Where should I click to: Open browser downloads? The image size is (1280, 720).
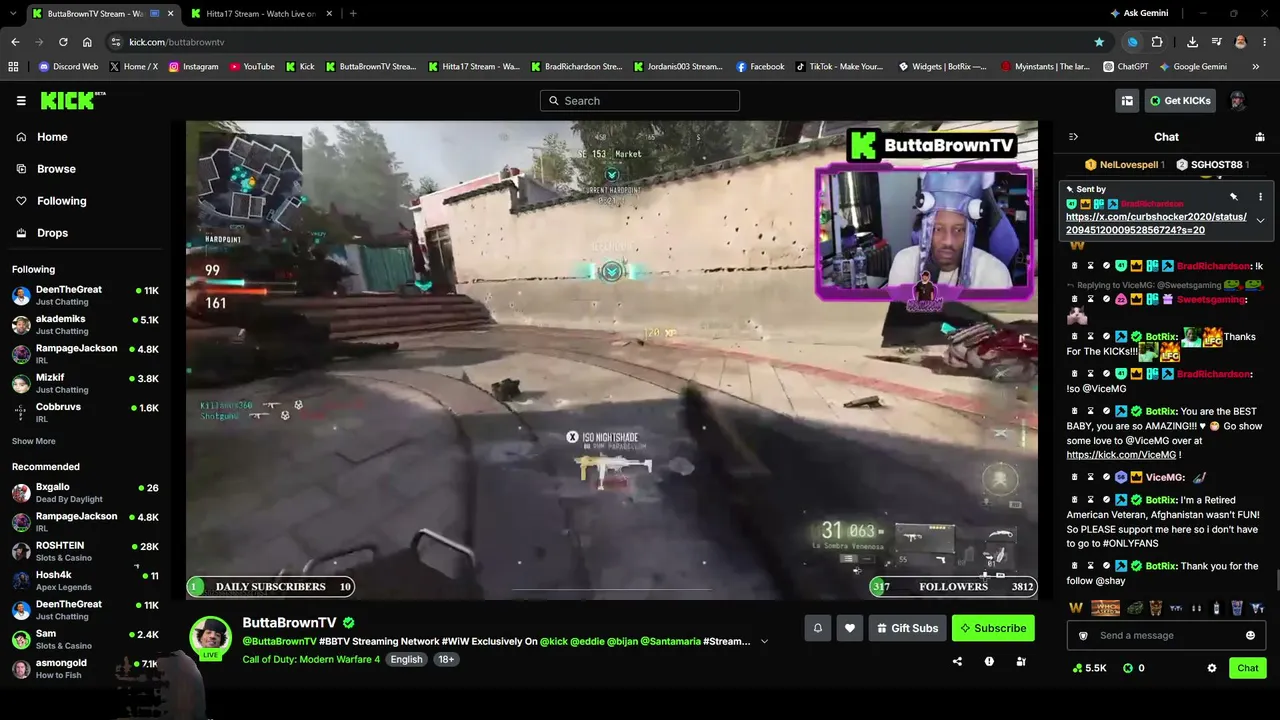1192,42
